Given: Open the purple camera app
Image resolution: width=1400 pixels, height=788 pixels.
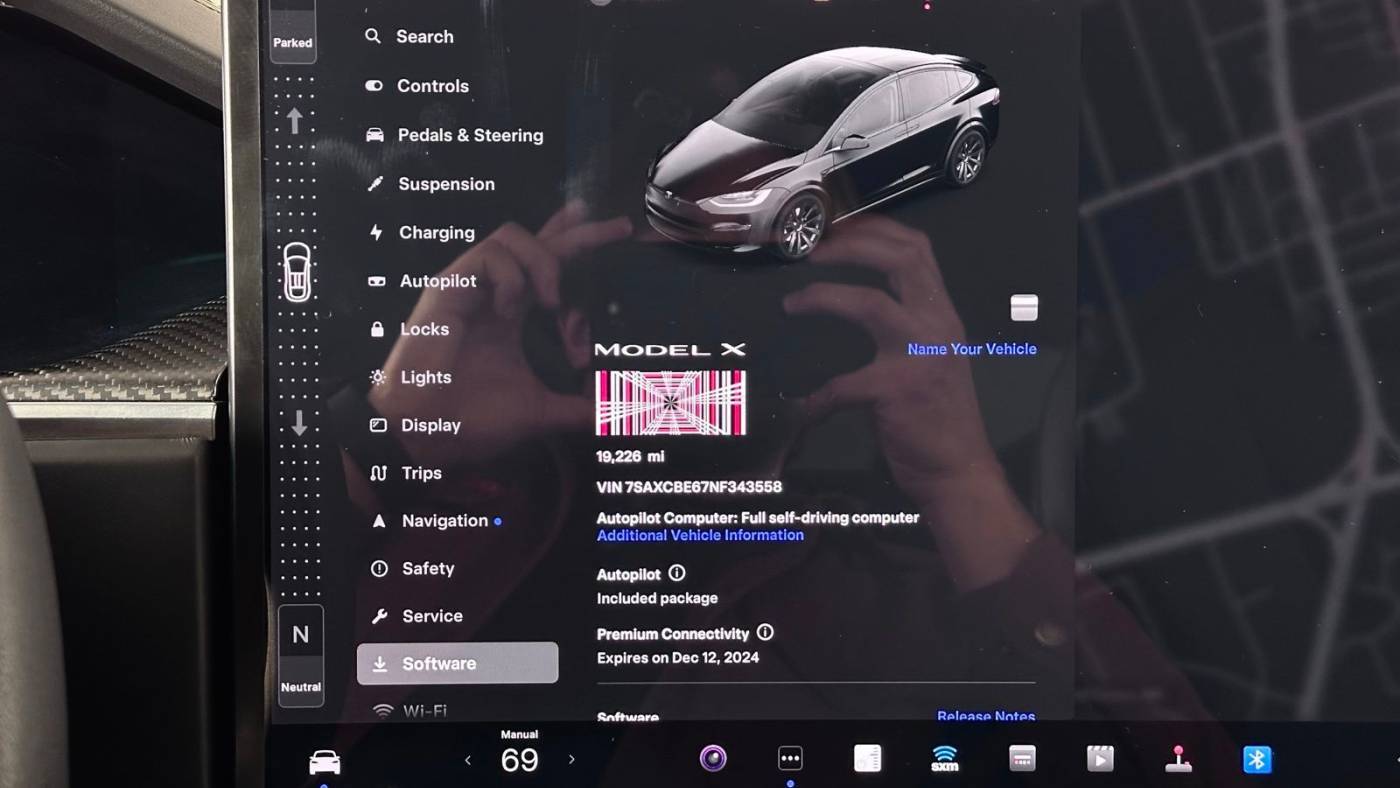Looking at the screenshot, I should point(713,759).
